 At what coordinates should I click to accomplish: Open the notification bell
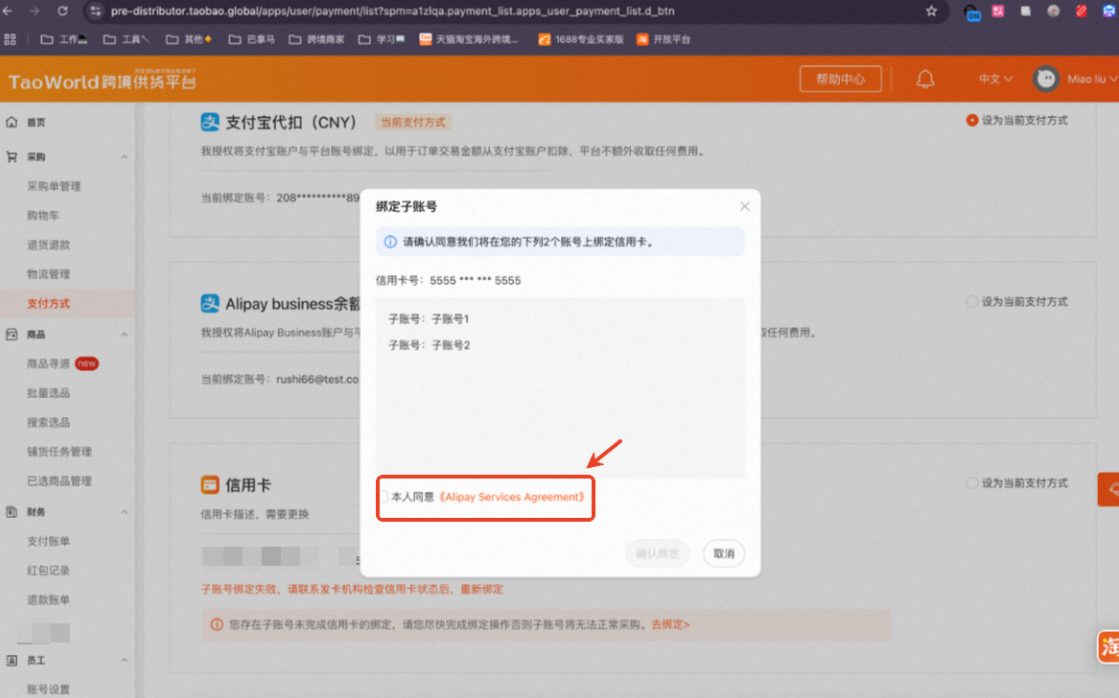[925, 79]
